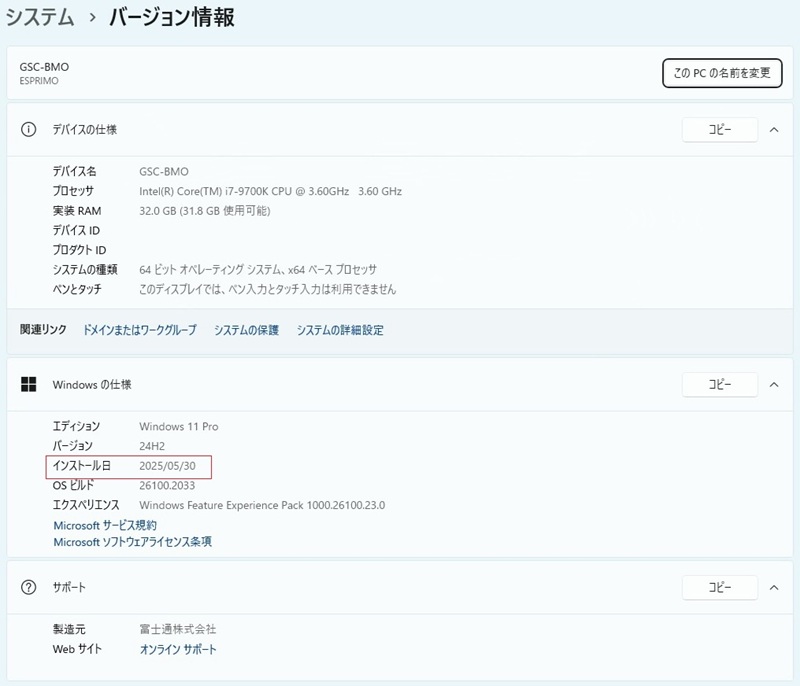Open ドメインまたはワークグループ link

pos(140,330)
